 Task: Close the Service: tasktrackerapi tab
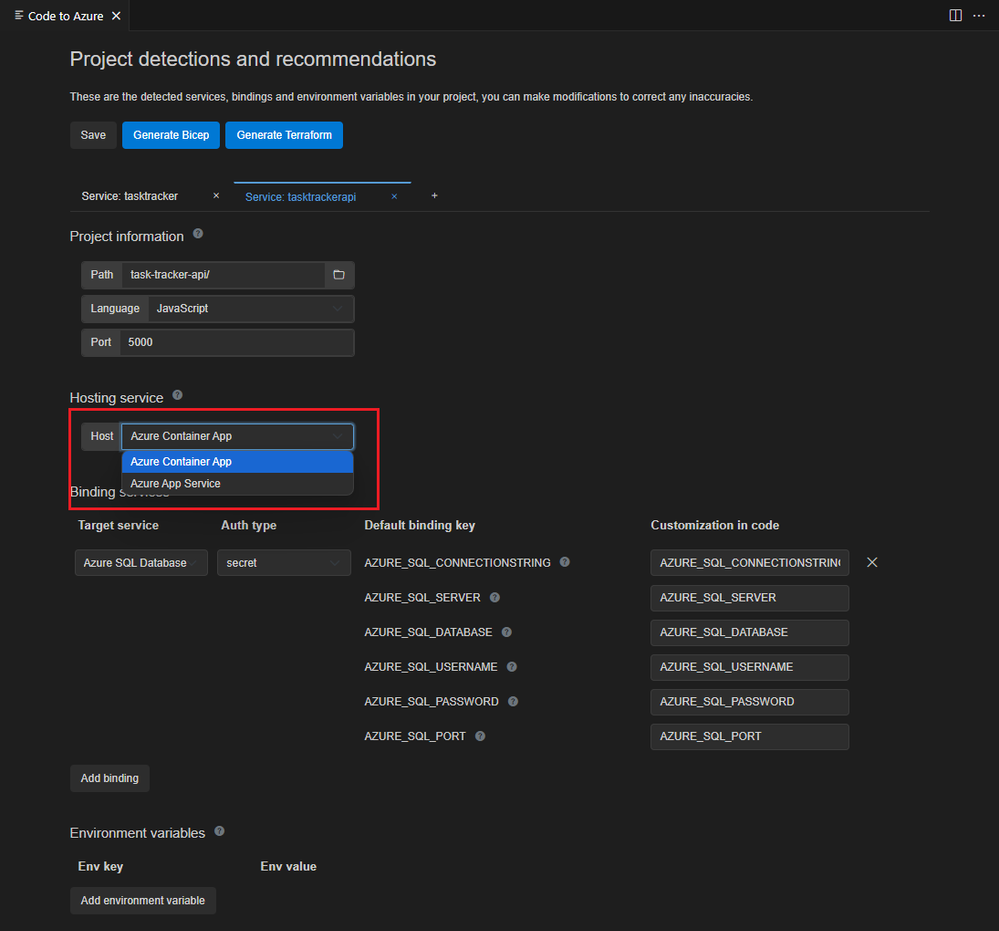pos(394,196)
